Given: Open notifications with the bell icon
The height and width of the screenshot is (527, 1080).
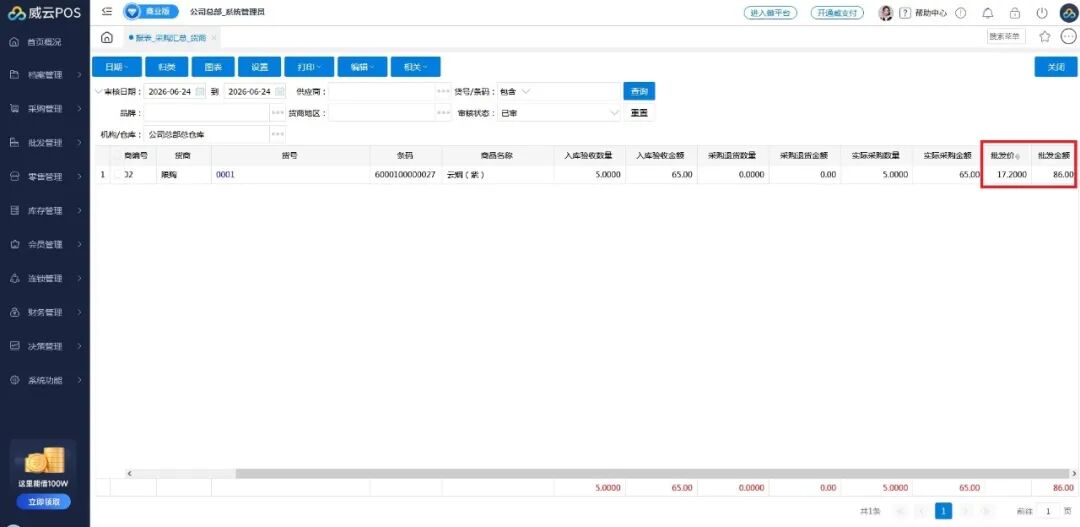Looking at the screenshot, I should click(x=988, y=13).
